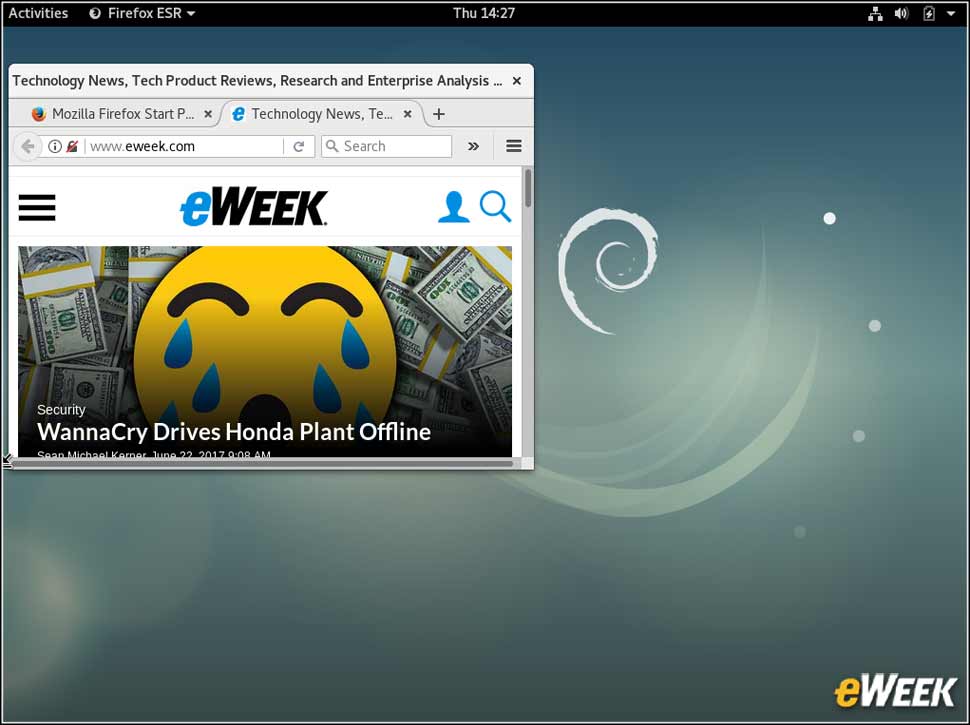Click the wired network status icon

tap(875, 14)
